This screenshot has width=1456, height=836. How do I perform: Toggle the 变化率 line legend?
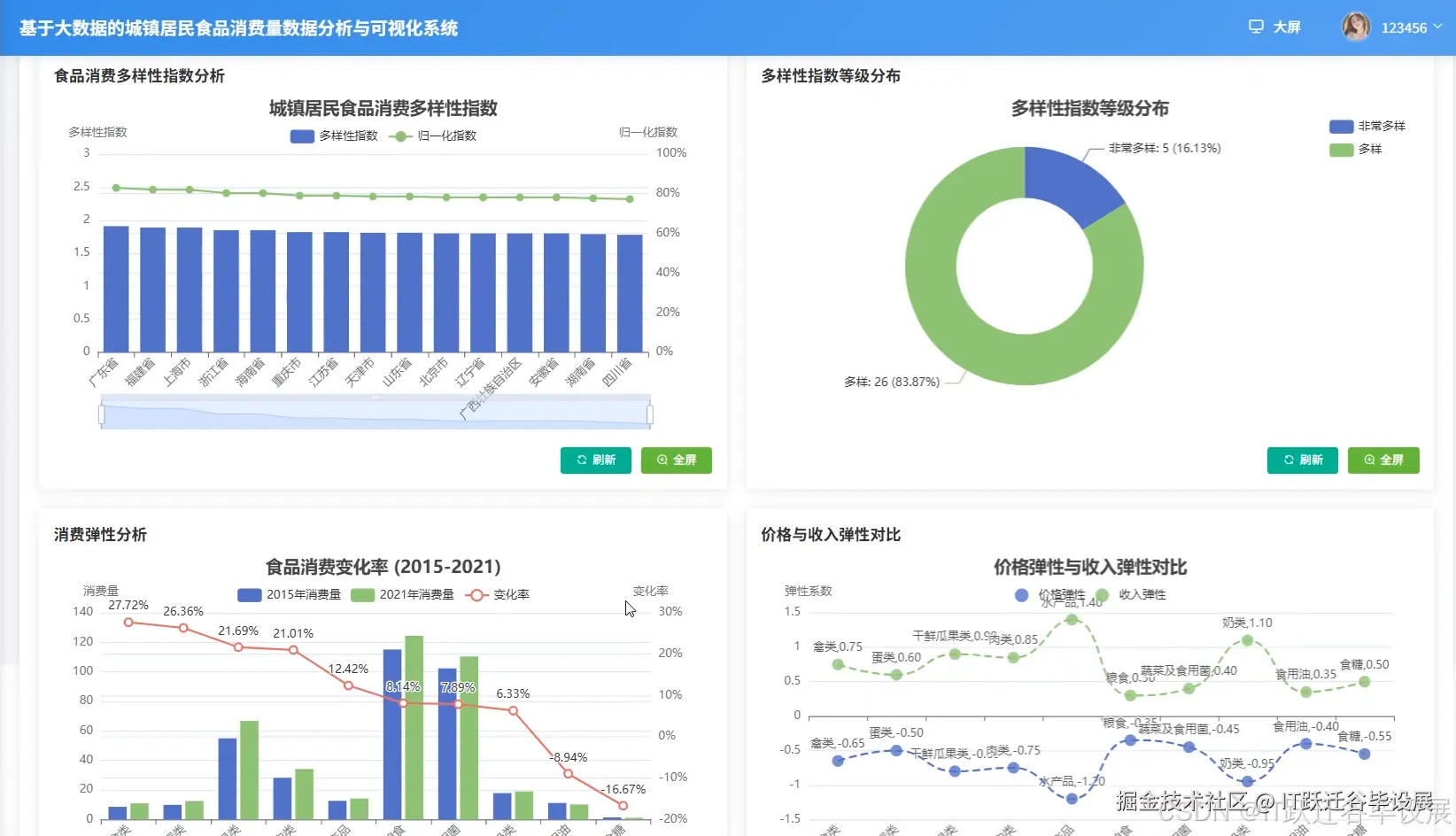point(498,595)
